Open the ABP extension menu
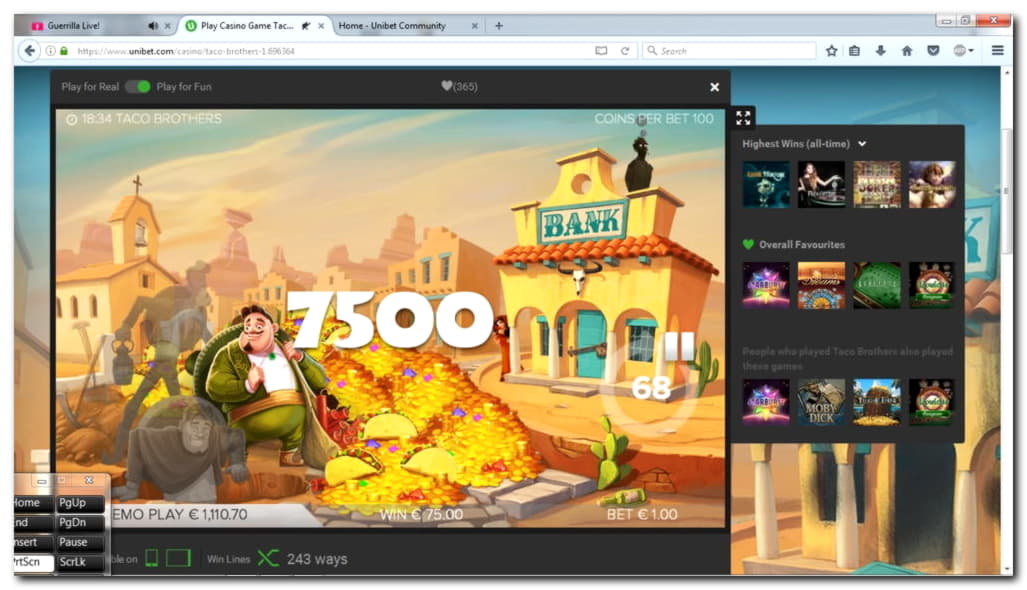Viewport: 1027px width, 590px height. pos(962,50)
